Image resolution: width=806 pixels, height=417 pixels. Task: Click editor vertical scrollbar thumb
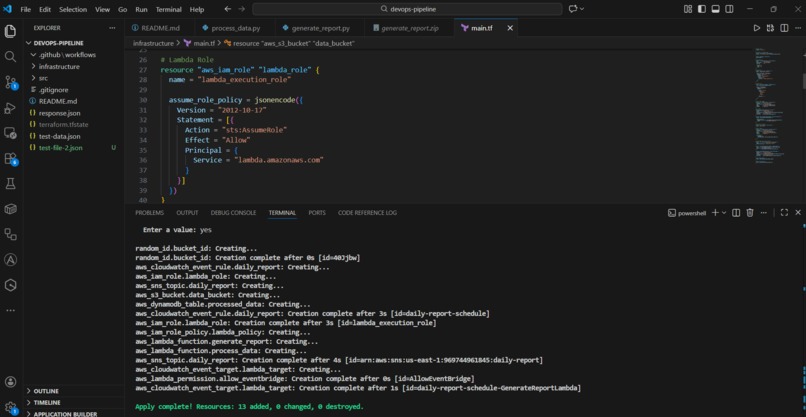(803, 81)
